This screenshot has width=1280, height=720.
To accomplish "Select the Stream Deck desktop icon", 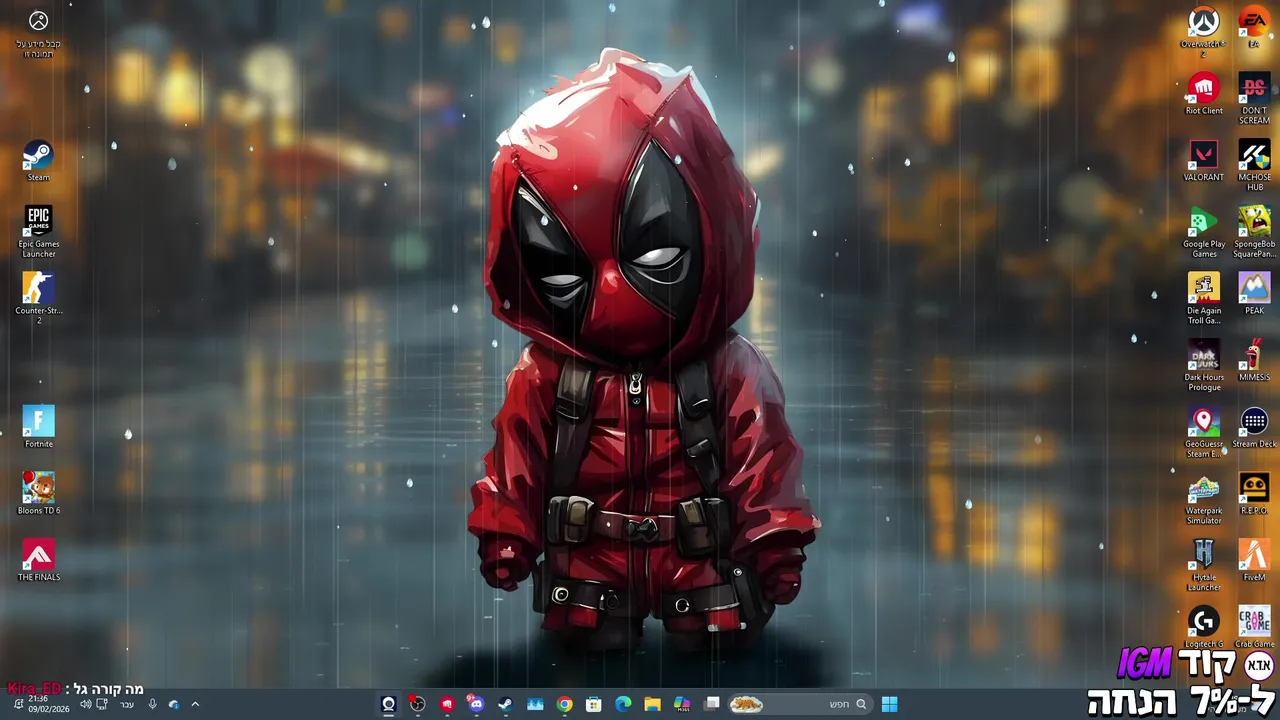I will 1254,427.
